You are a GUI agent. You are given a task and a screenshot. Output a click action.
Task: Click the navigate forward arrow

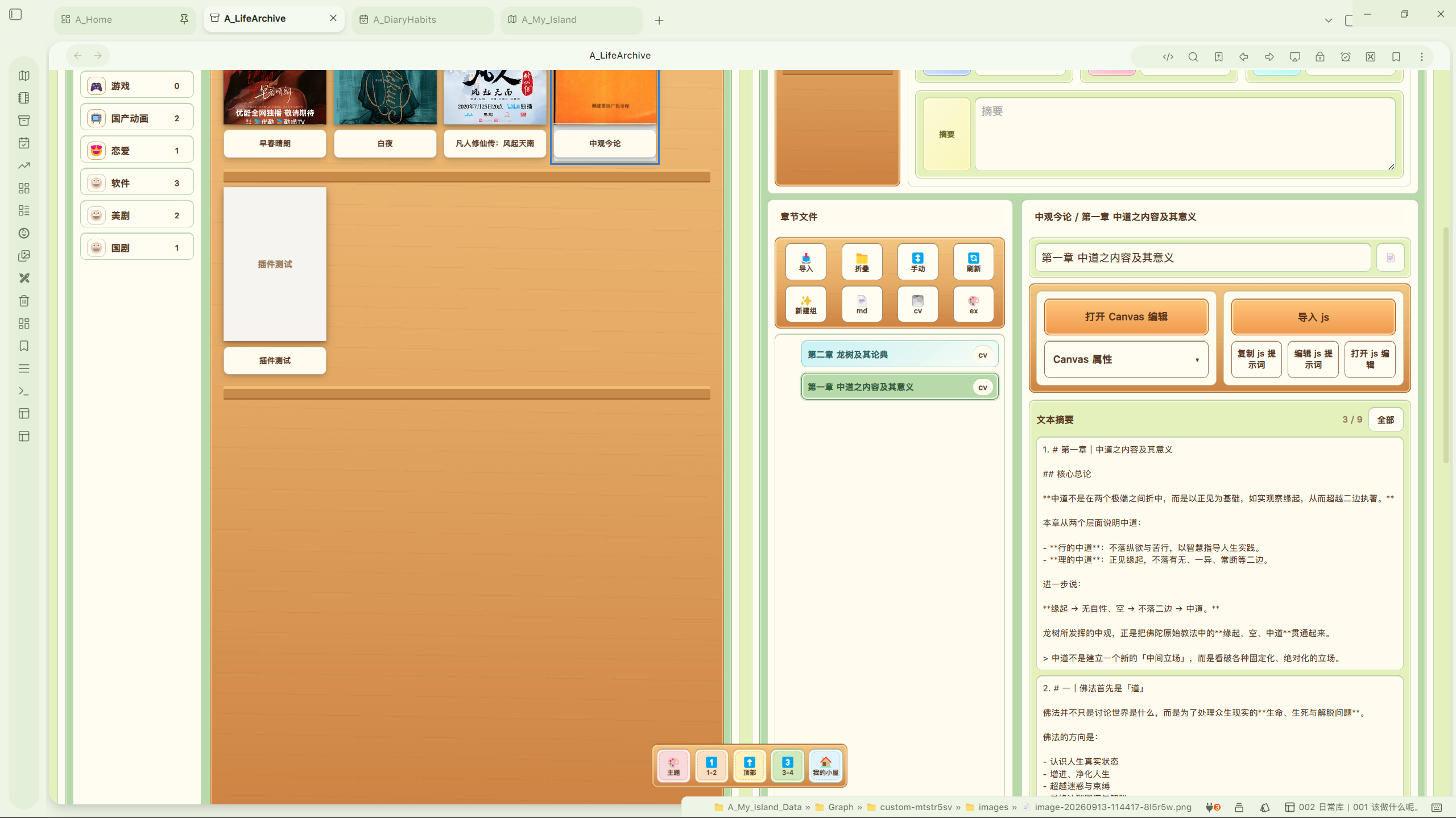(x=98, y=56)
